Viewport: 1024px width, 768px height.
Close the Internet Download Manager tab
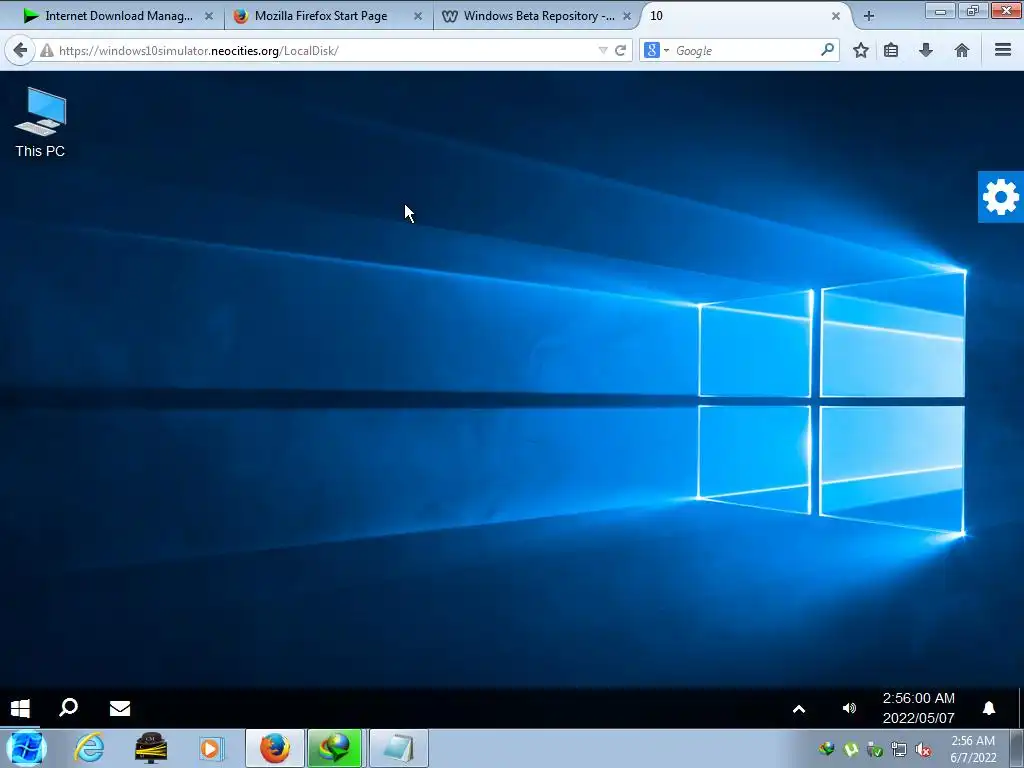(x=209, y=16)
